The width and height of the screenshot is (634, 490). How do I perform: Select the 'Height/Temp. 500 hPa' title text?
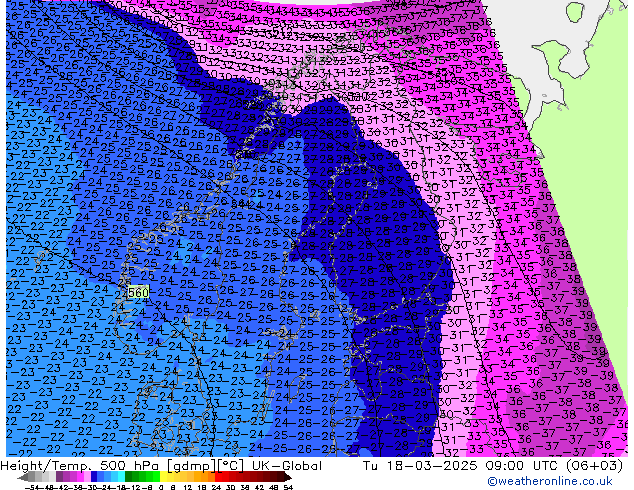click(82, 466)
